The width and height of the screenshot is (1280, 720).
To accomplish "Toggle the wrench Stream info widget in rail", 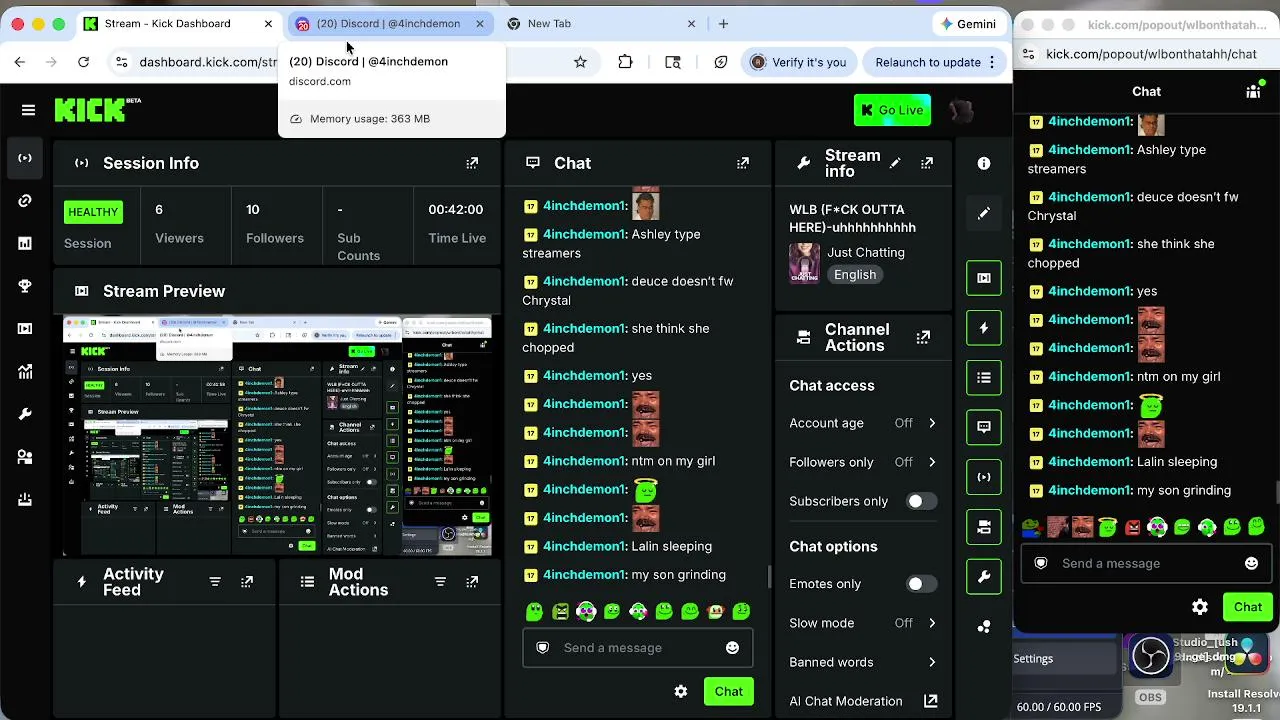I will [x=984, y=577].
